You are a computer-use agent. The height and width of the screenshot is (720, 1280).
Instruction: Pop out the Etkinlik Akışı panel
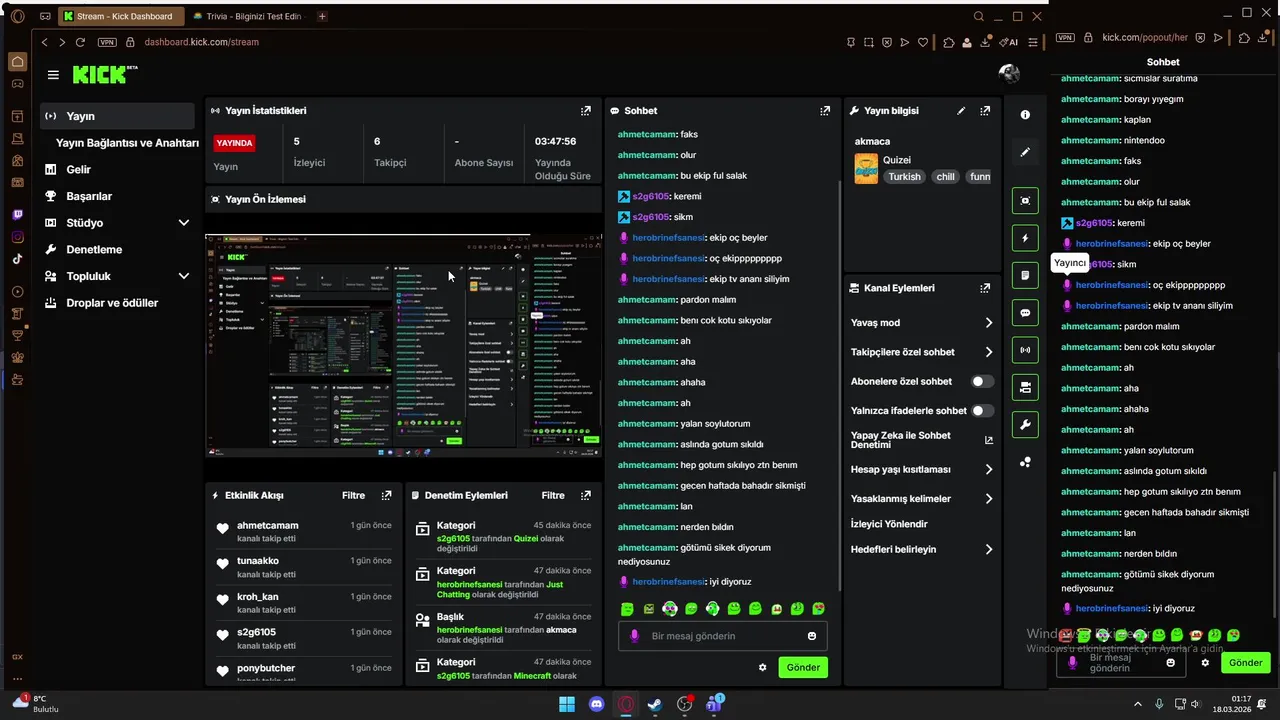(x=387, y=495)
